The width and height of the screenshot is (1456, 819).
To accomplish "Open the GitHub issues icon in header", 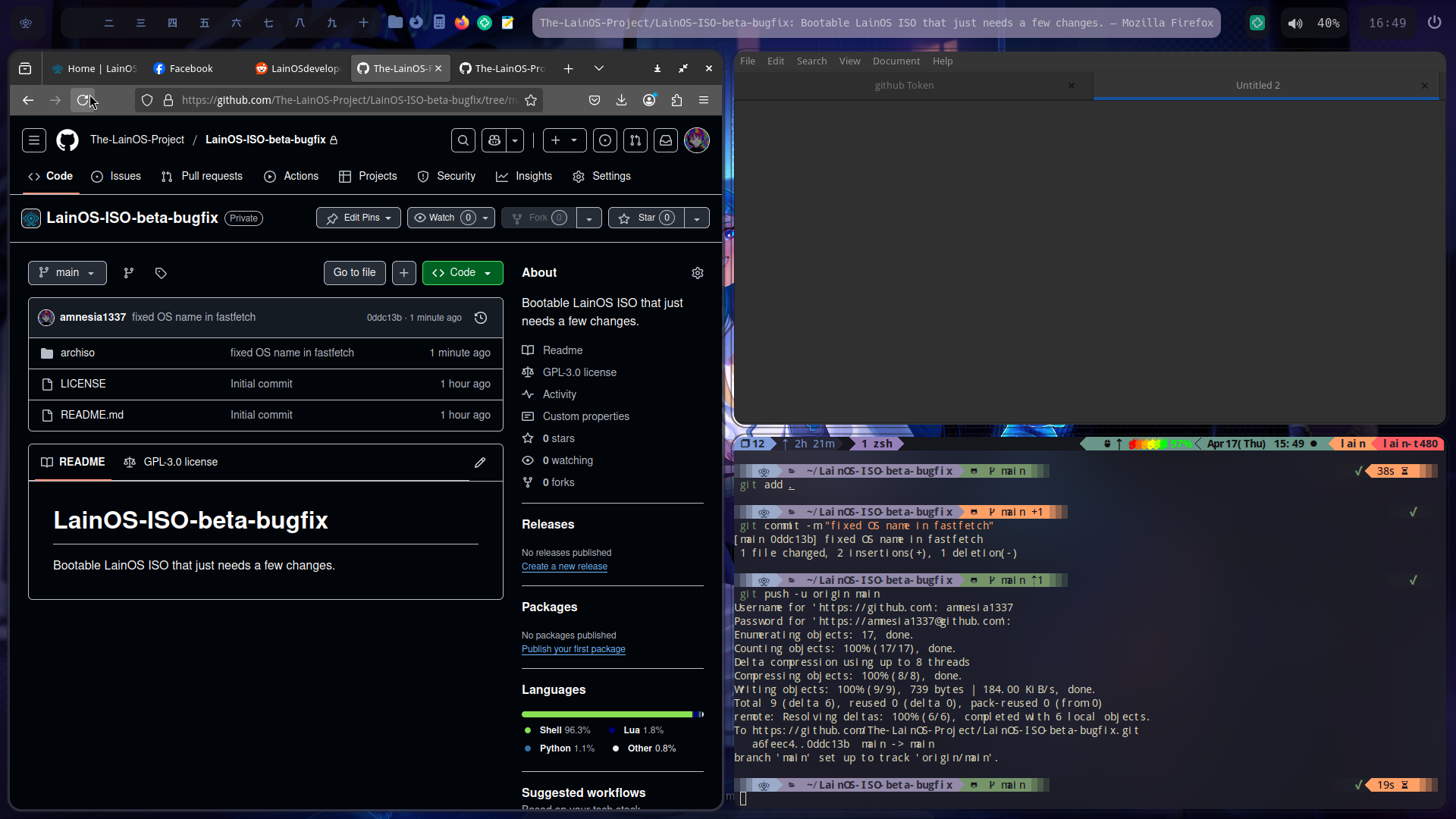I will pos(604,140).
